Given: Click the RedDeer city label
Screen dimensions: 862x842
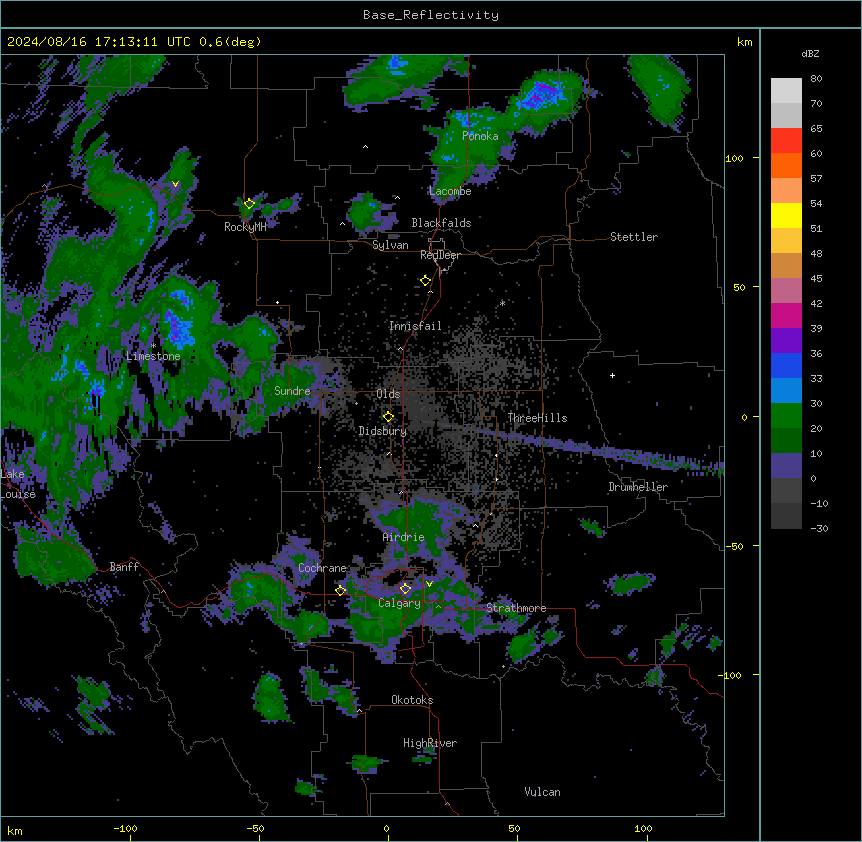Looking at the screenshot, I should [440, 255].
